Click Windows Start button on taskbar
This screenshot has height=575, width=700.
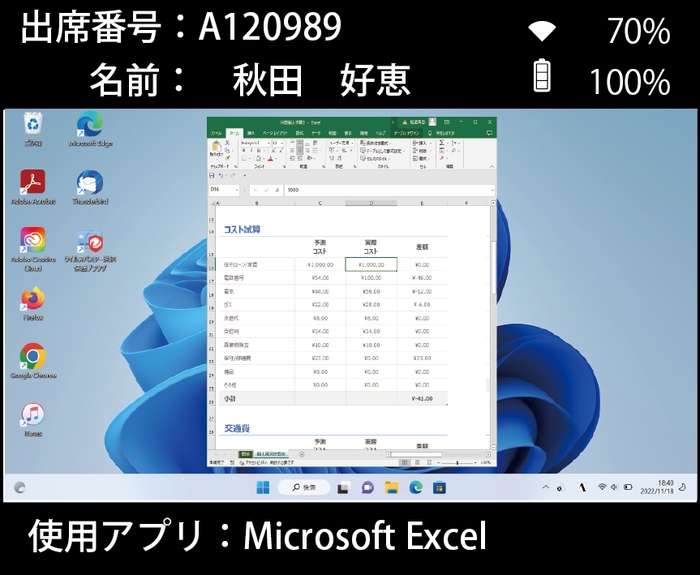263,488
